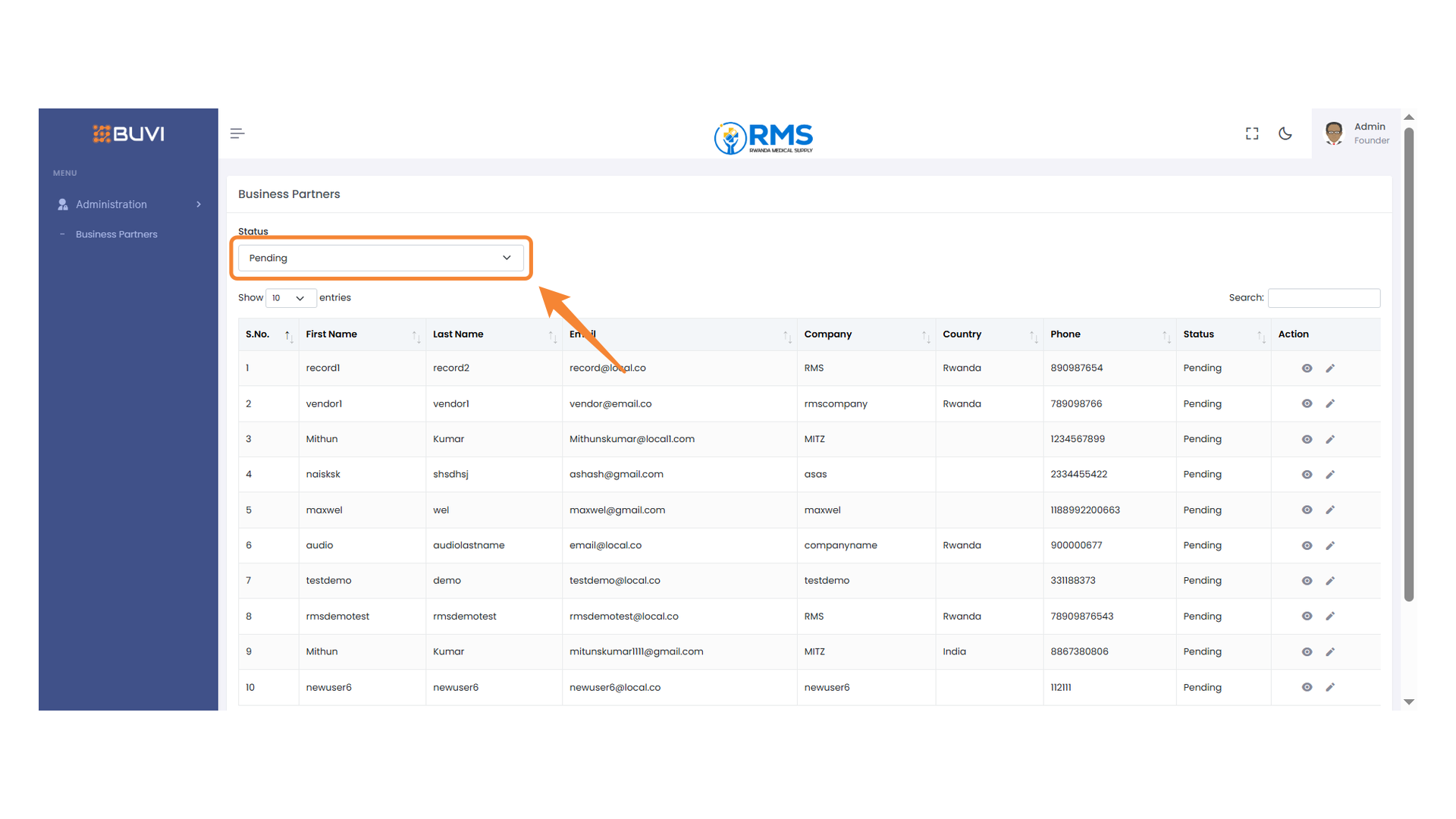Sort the table by Company column
Image resolution: width=1456 pixels, height=819 pixels.
[828, 334]
